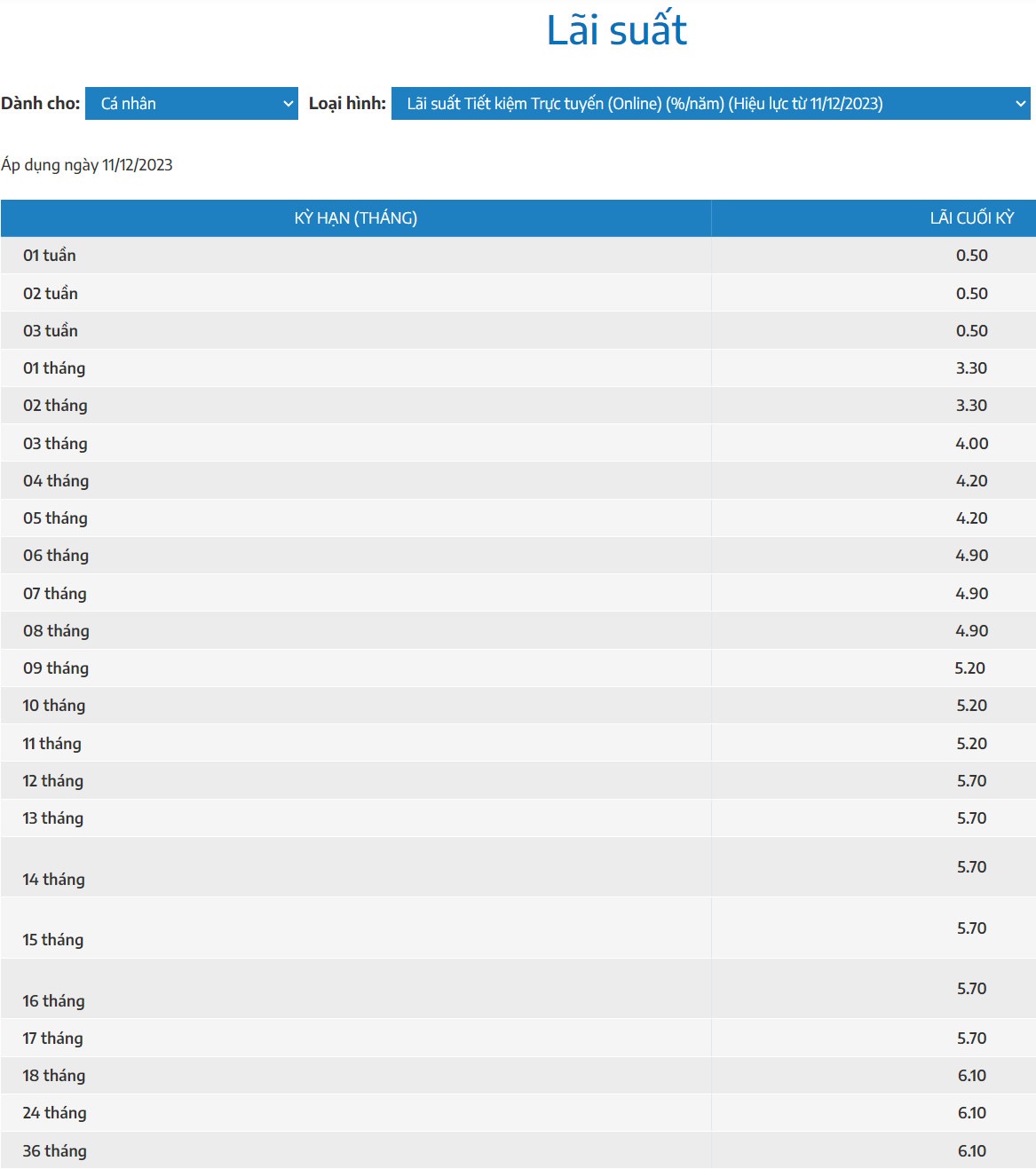The image size is (1036, 1169).
Task: Open the 'Cá nhân' customer type dropdown
Action: pyautogui.click(x=191, y=104)
